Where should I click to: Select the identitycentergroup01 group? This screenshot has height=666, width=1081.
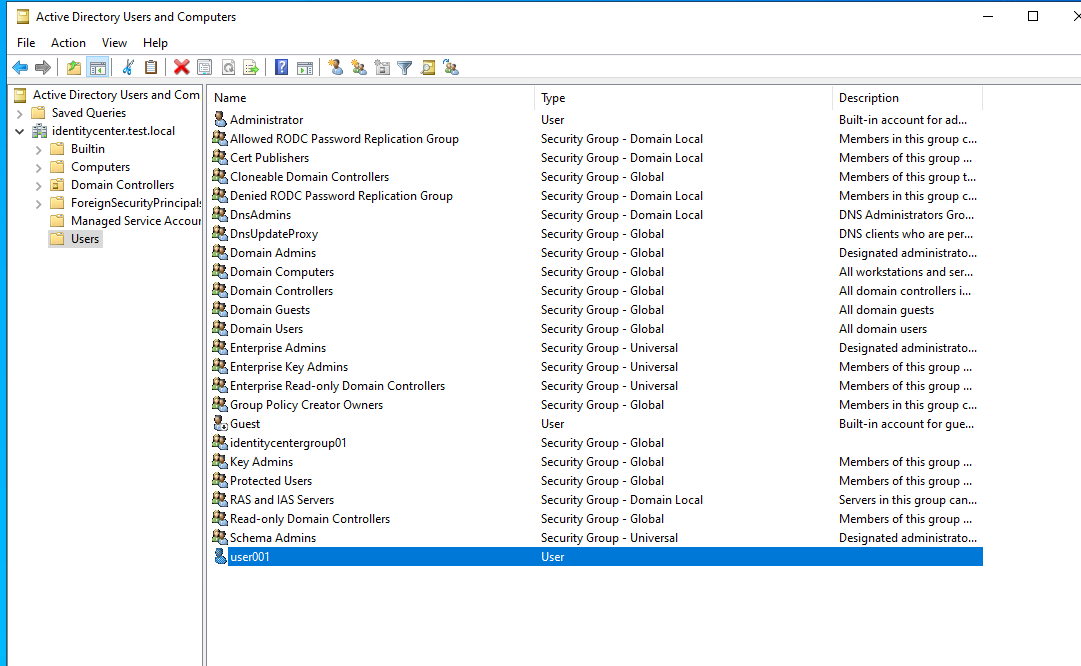click(x=288, y=443)
